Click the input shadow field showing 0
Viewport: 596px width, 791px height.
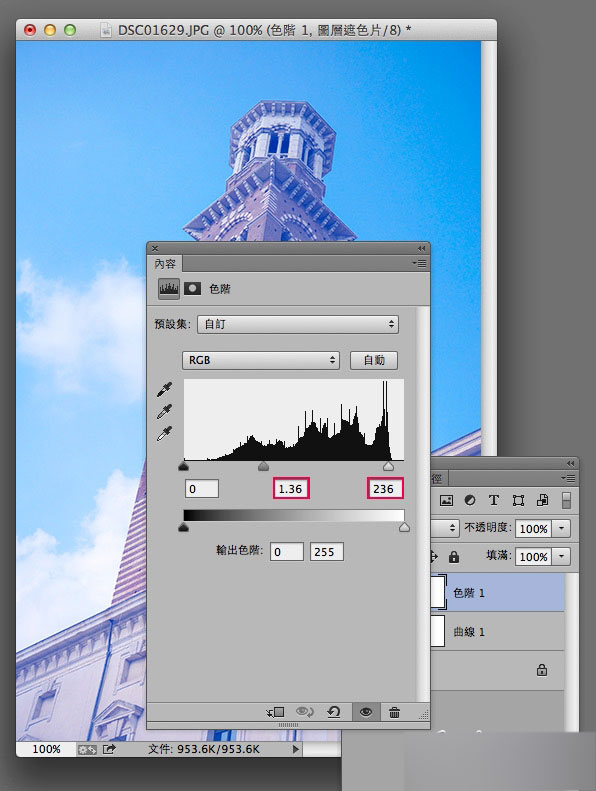[x=202, y=488]
